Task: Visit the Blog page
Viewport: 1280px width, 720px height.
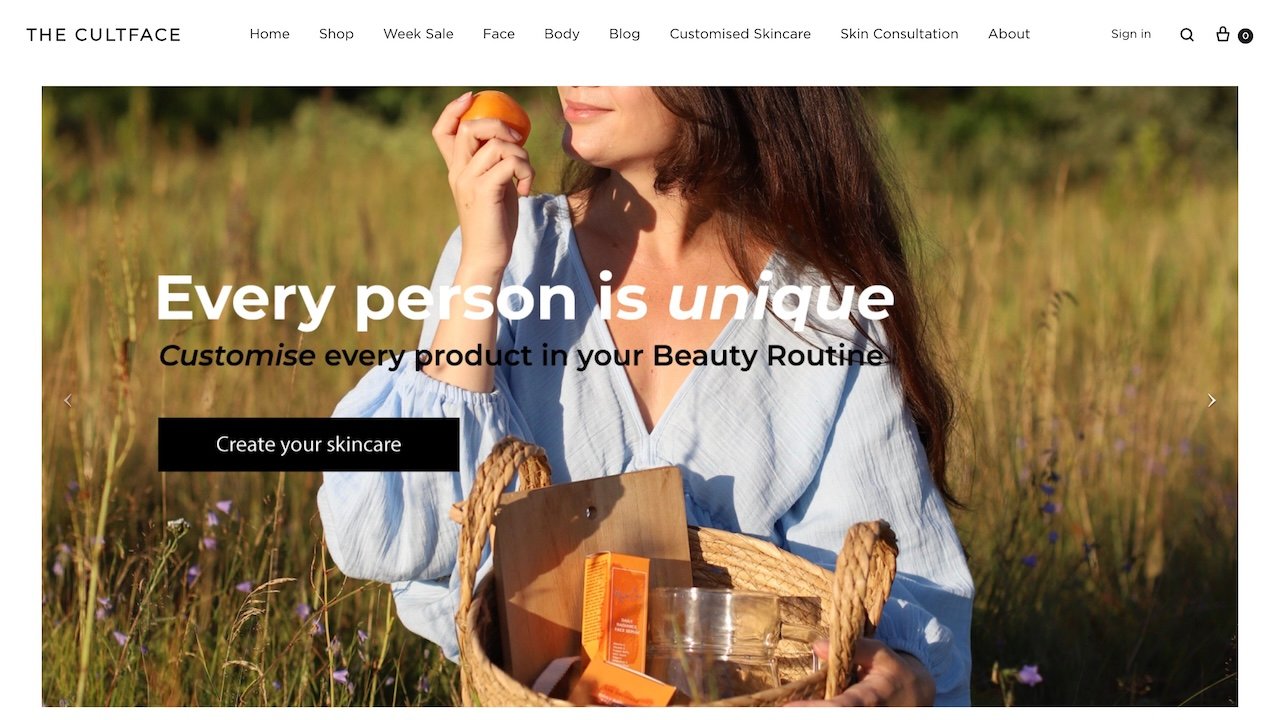Action: 625,34
